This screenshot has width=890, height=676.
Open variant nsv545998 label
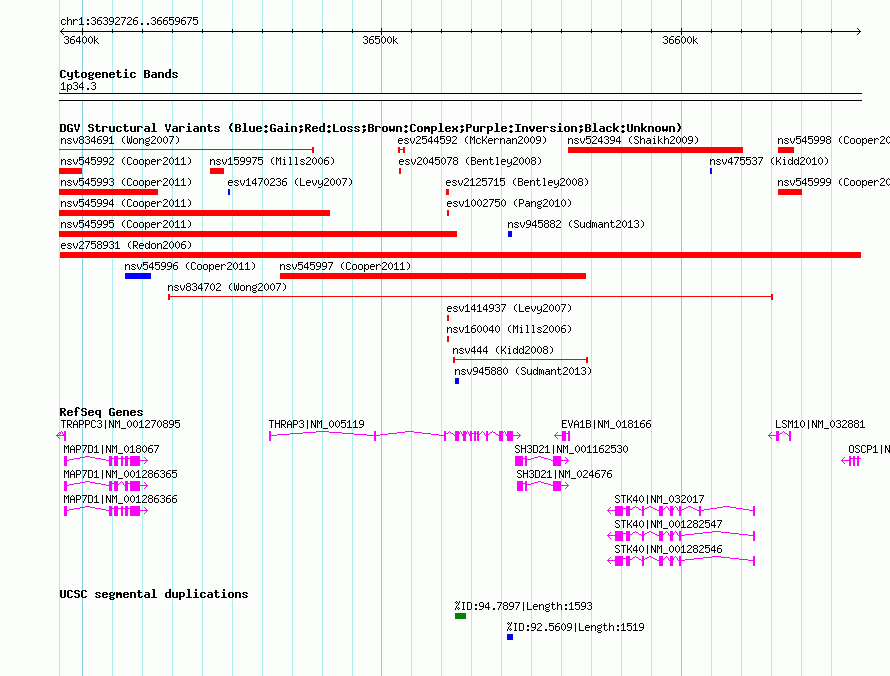[833, 140]
